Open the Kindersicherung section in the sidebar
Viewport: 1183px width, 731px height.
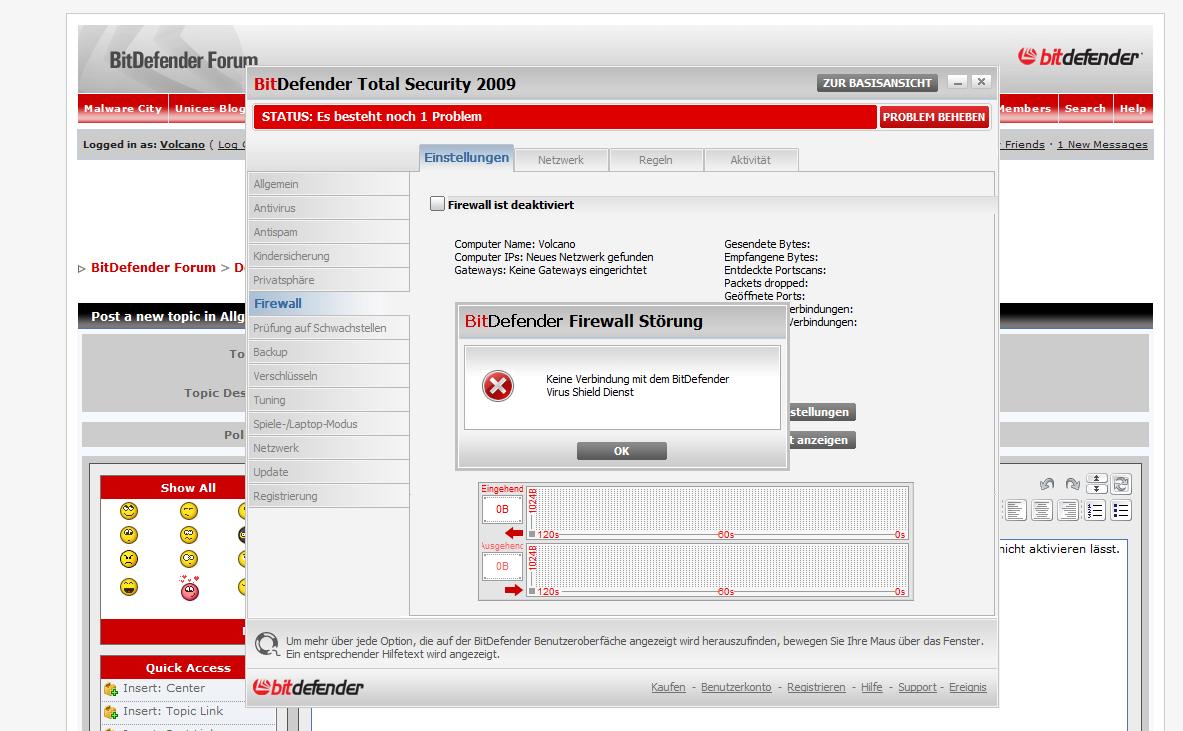pos(329,256)
